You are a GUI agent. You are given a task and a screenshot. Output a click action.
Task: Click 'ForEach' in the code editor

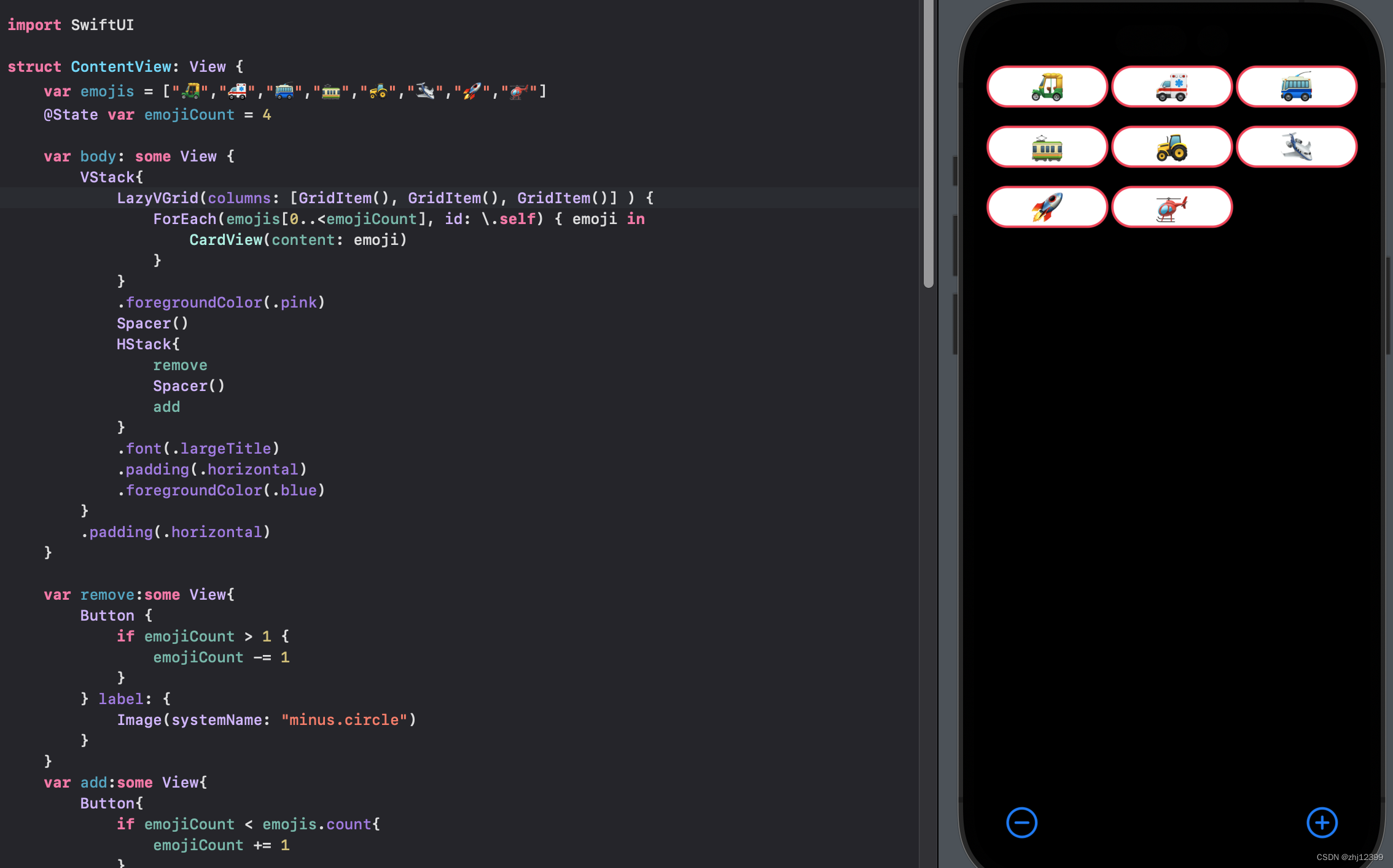coord(184,219)
